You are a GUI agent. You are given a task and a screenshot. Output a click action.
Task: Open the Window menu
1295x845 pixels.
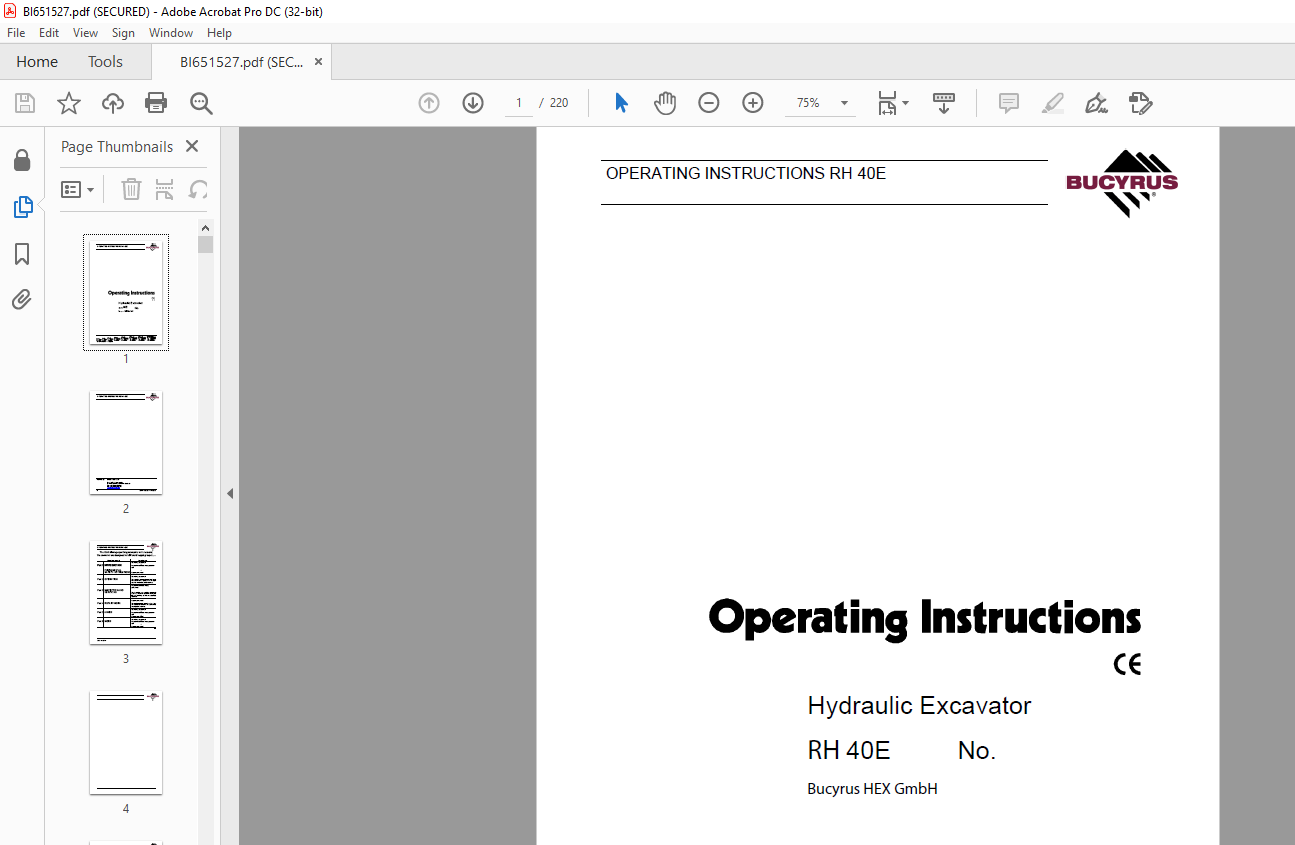point(171,33)
